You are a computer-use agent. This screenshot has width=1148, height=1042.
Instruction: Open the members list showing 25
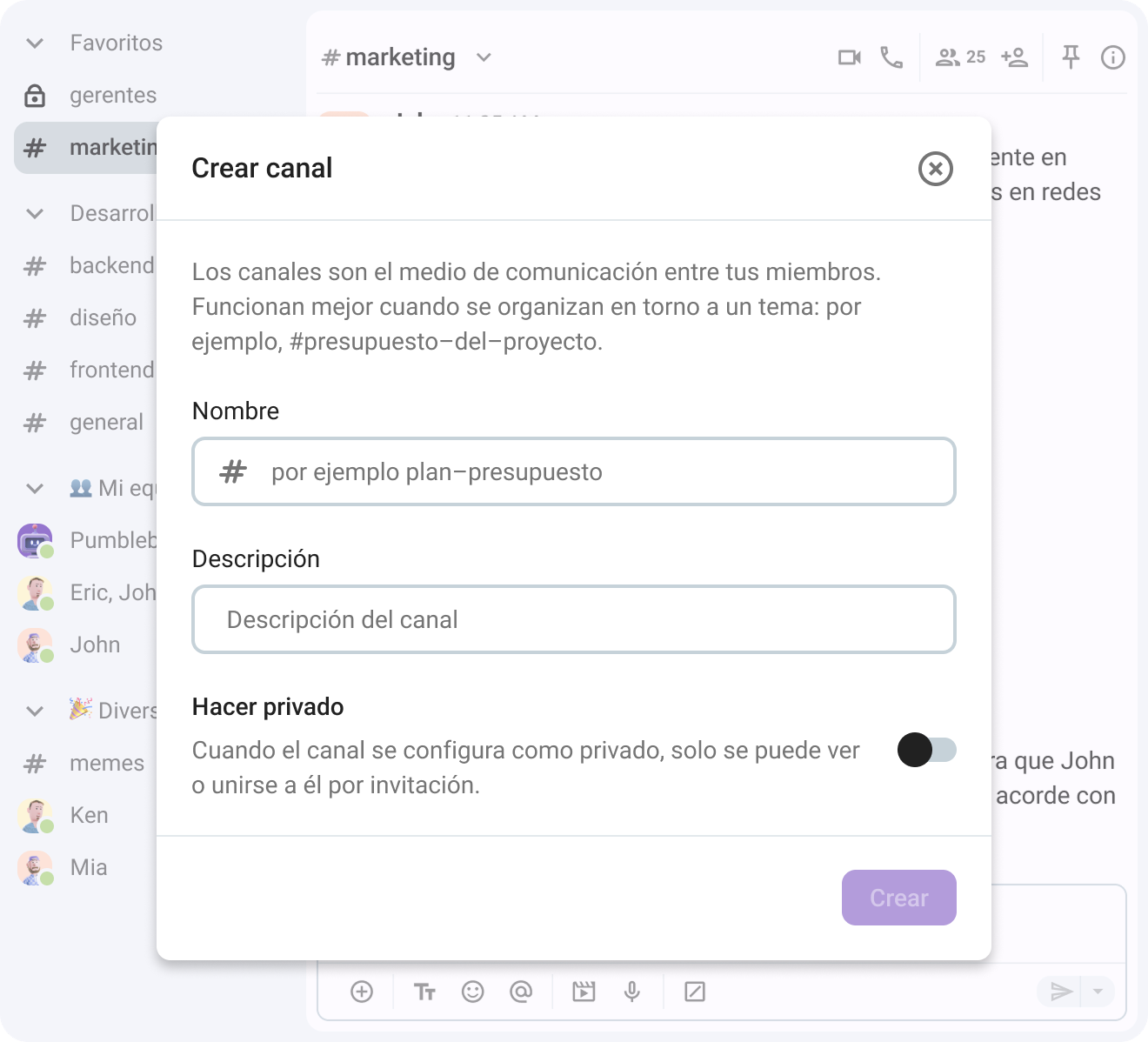click(960, 57)
